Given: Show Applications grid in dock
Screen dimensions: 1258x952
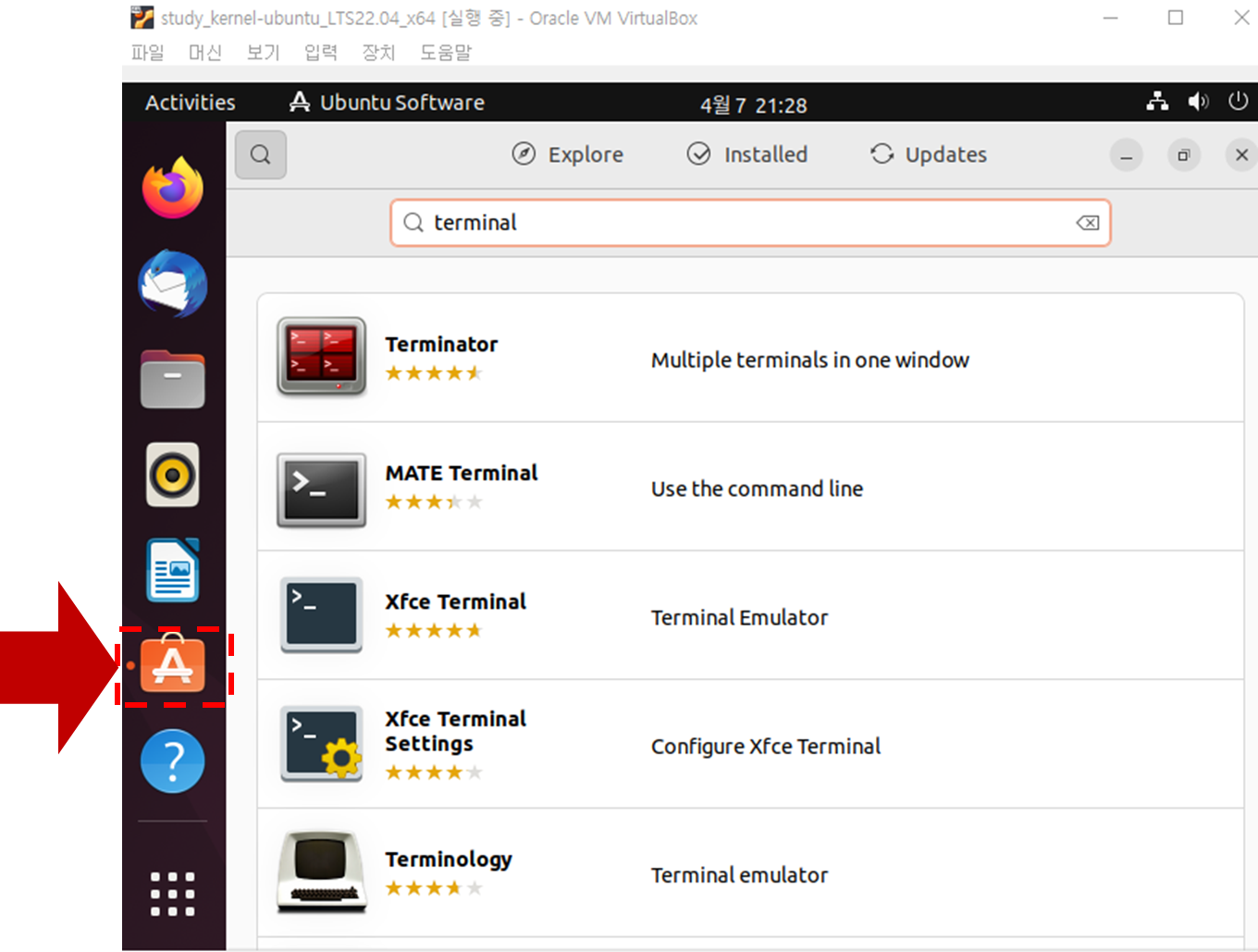Looking at the screenshot, I should (x=173, y=894).
